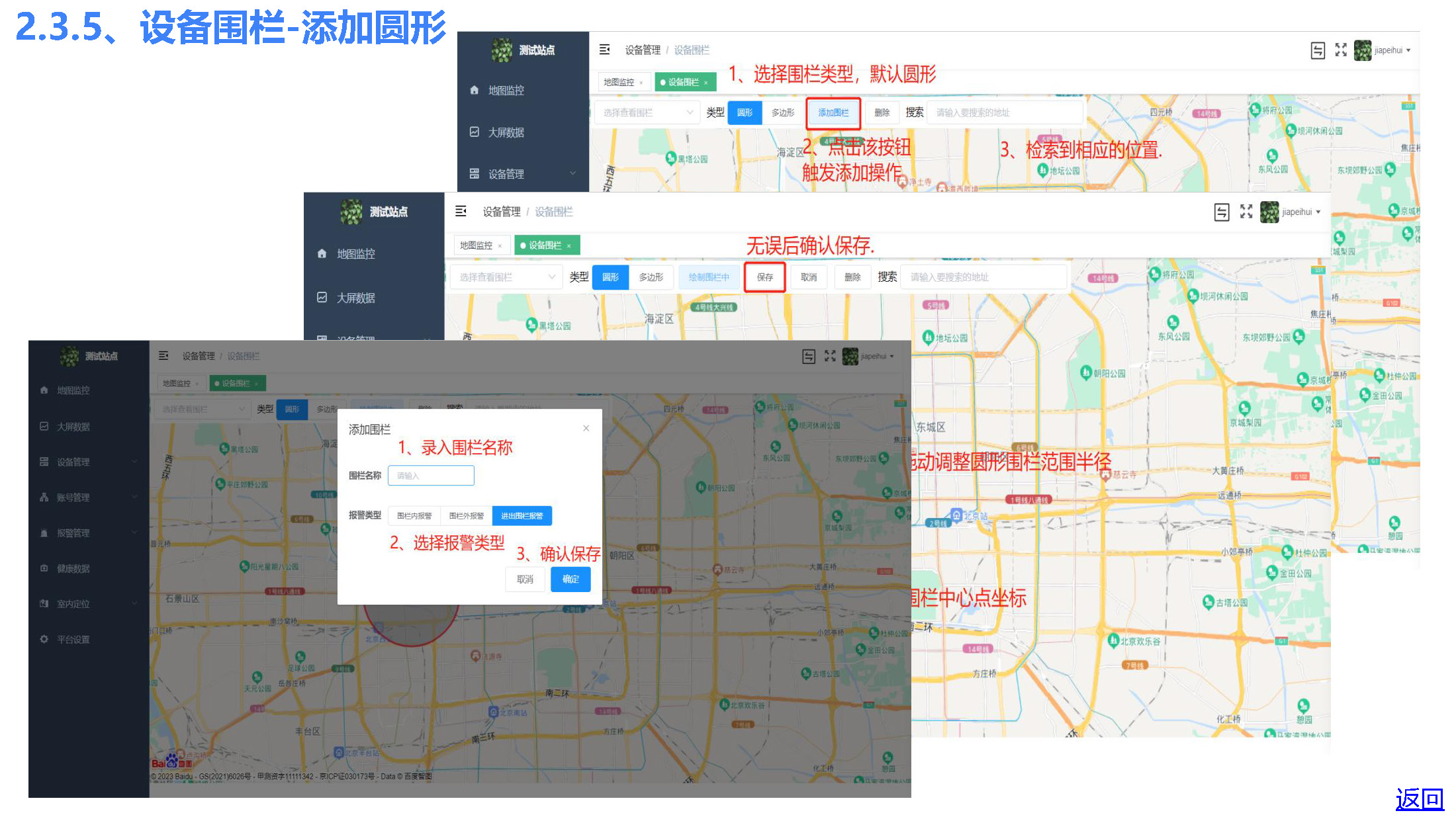Click 账号管理 icon in bottom screenshot sidebar
1456x819 pixels.
[x=44, y=497]
